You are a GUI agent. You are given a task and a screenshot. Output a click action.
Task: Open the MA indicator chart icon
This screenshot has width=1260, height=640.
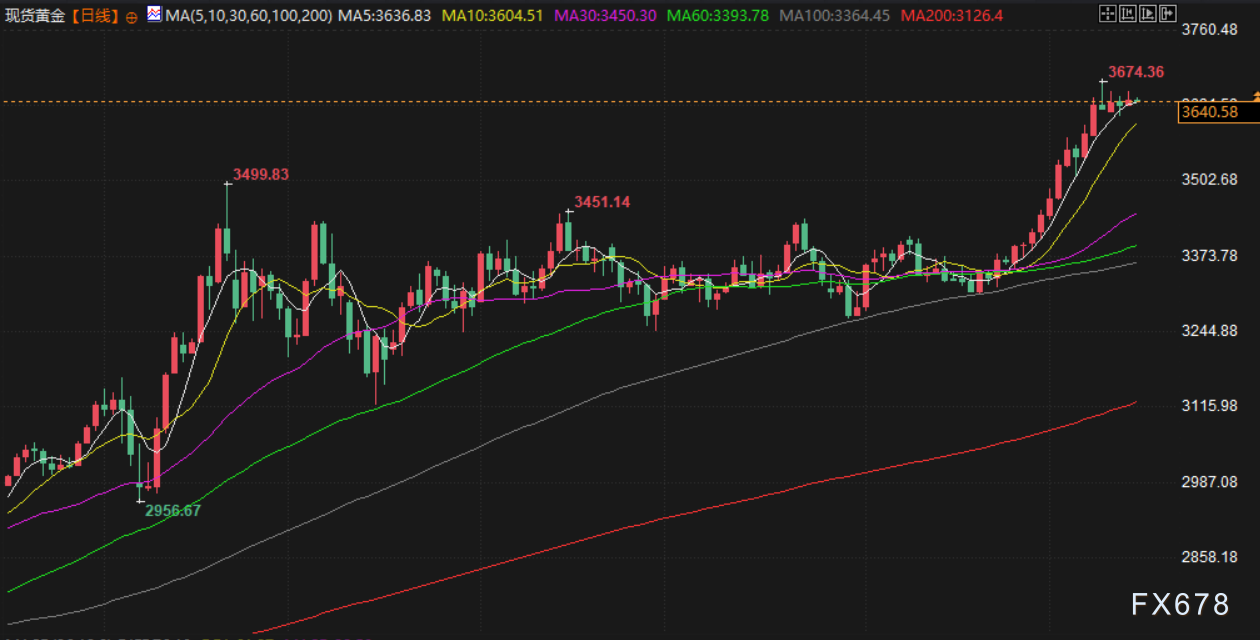[x=153, y=15]
